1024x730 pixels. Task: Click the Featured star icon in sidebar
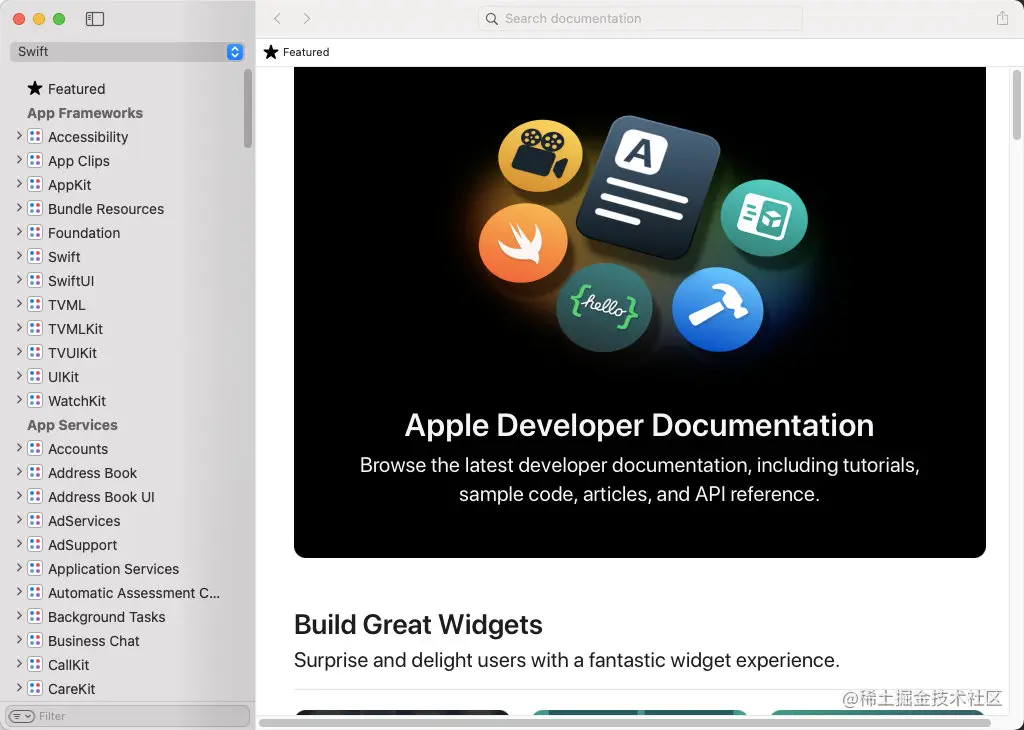[x=35, y=88]
